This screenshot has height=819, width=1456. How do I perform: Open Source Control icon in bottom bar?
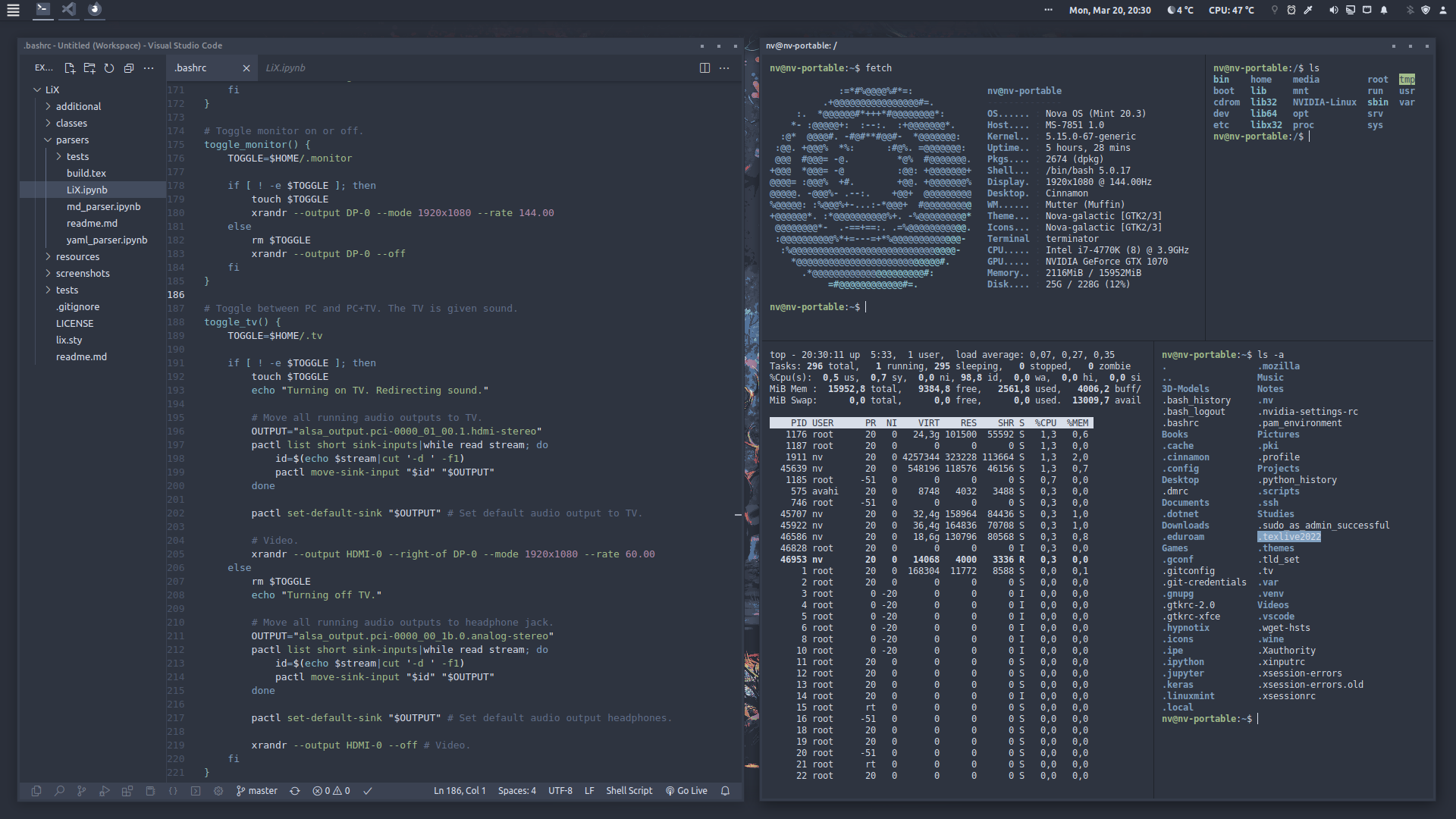tap(82, 791)
